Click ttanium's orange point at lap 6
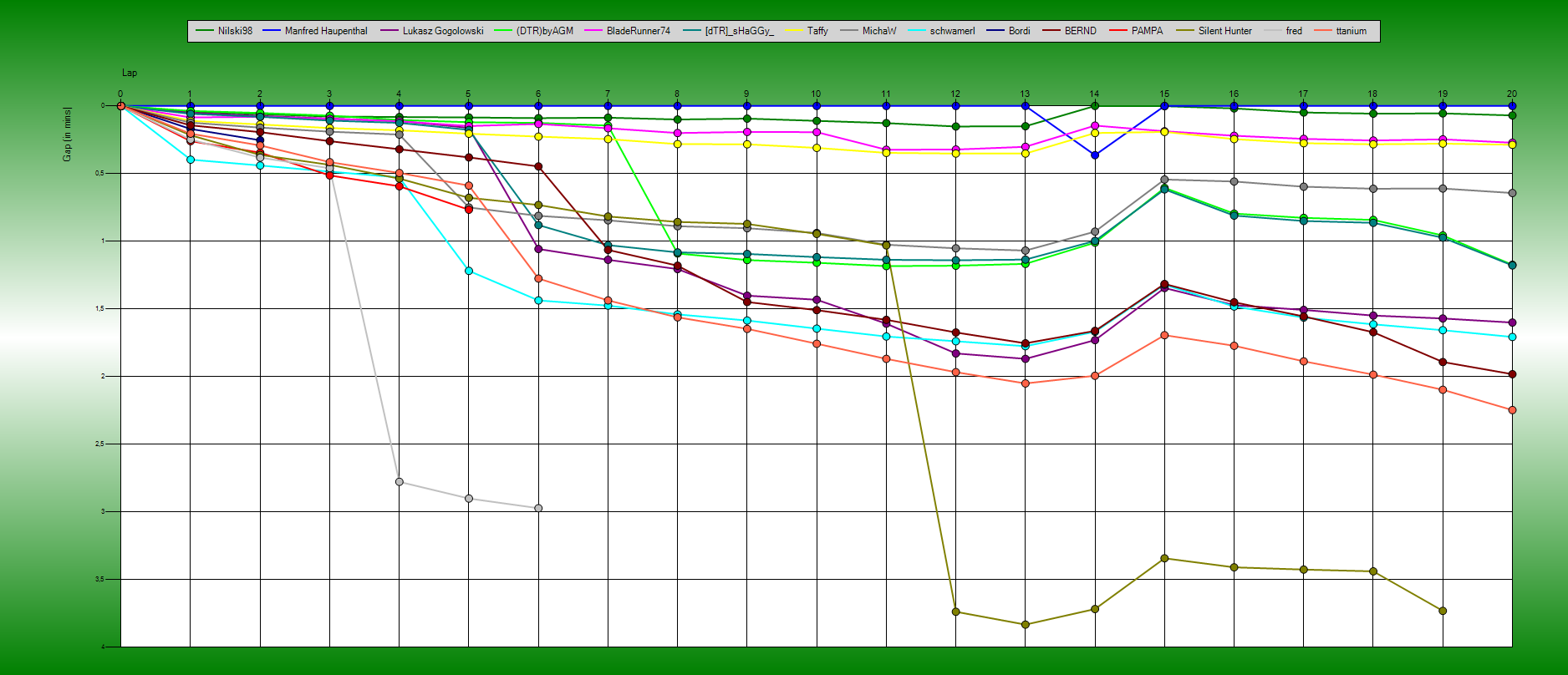The width and height of the screenshot is (1568, 675). pos(538,278)
